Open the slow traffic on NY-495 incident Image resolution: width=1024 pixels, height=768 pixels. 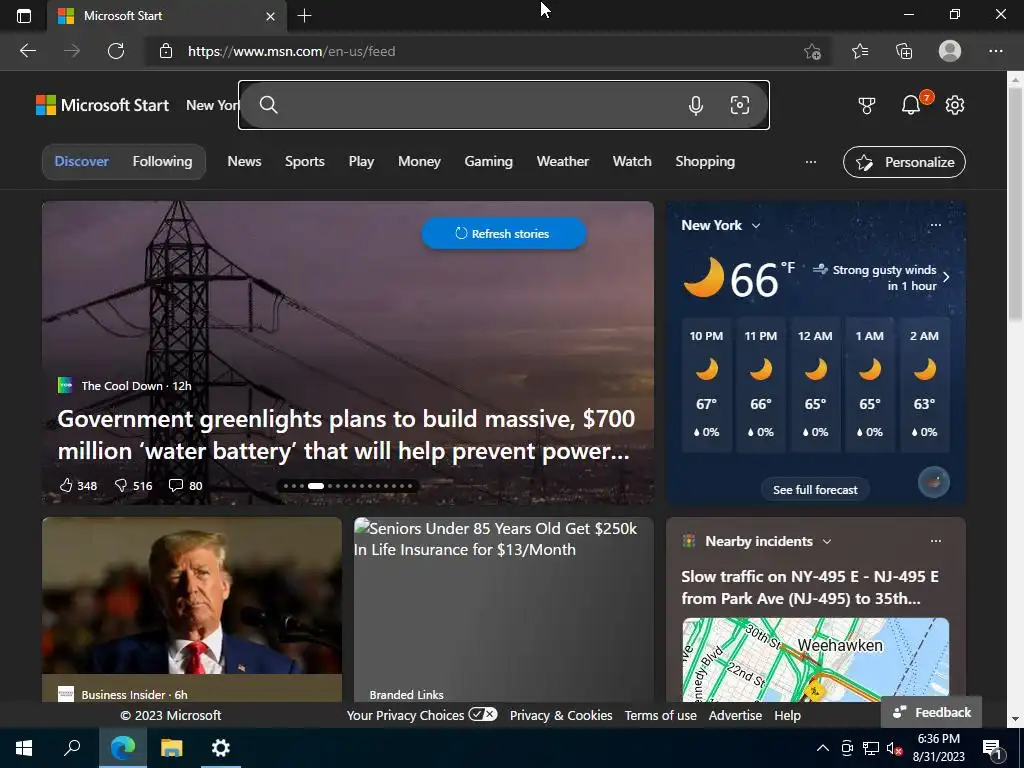810,587
